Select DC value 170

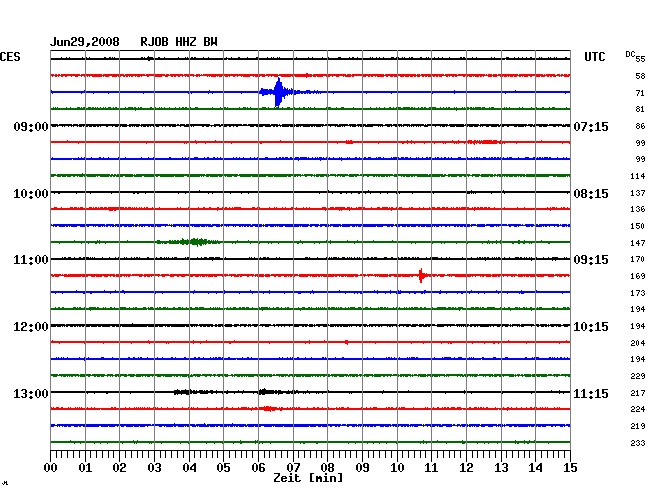638,259
